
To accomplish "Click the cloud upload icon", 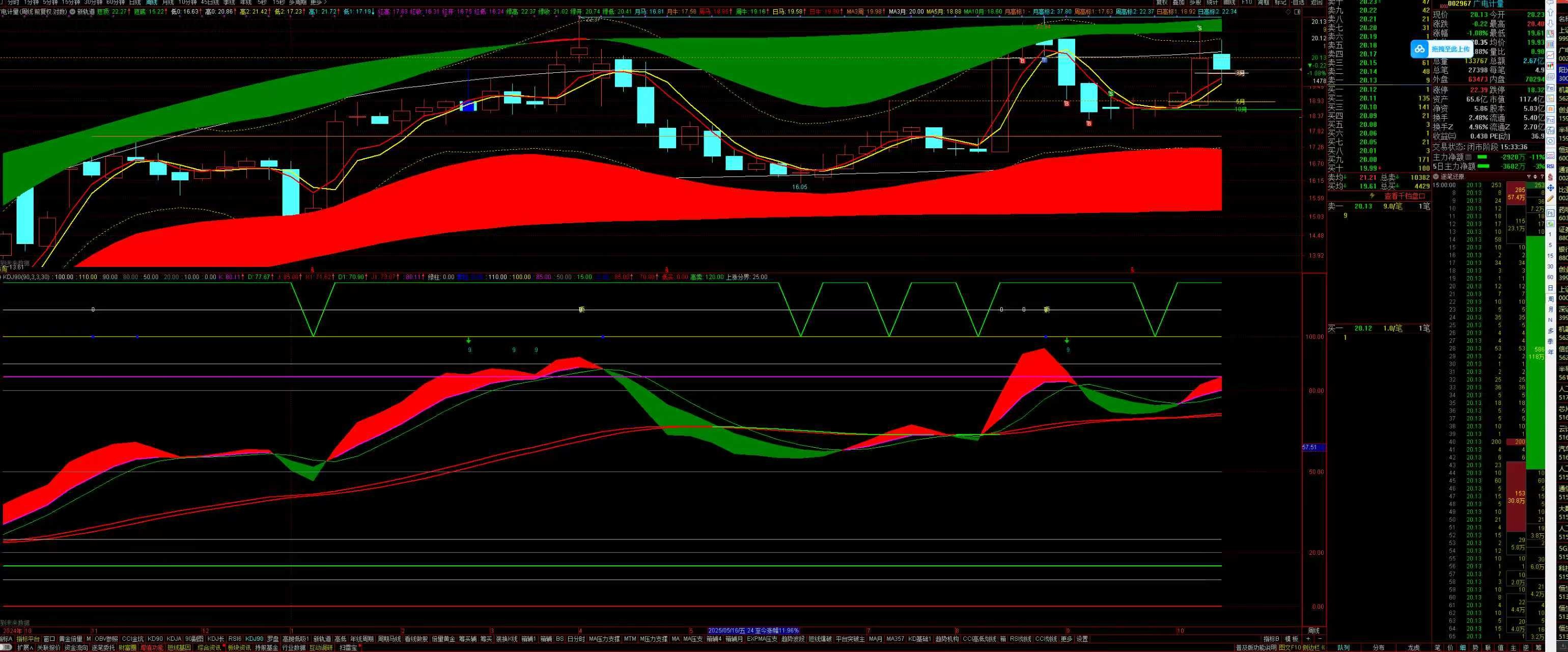I will pyautogui.click(x=1420, y=49).
